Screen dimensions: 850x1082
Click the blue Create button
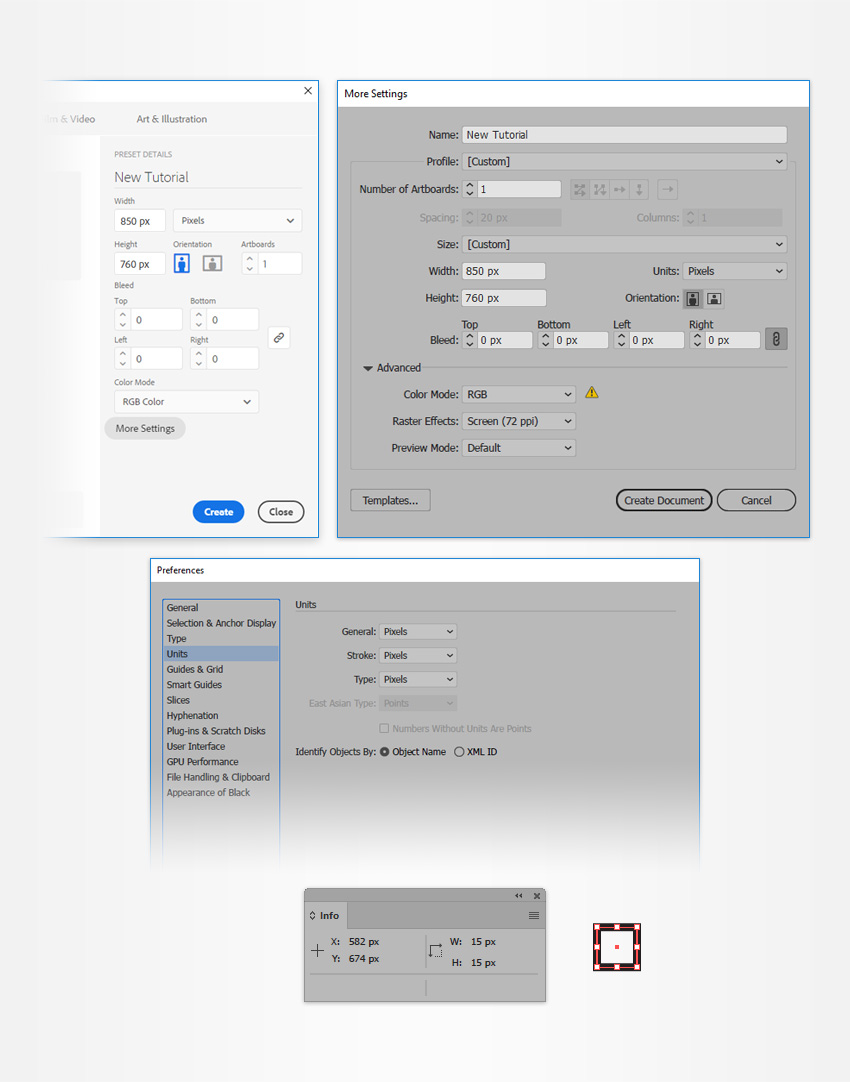click(219, 512)
